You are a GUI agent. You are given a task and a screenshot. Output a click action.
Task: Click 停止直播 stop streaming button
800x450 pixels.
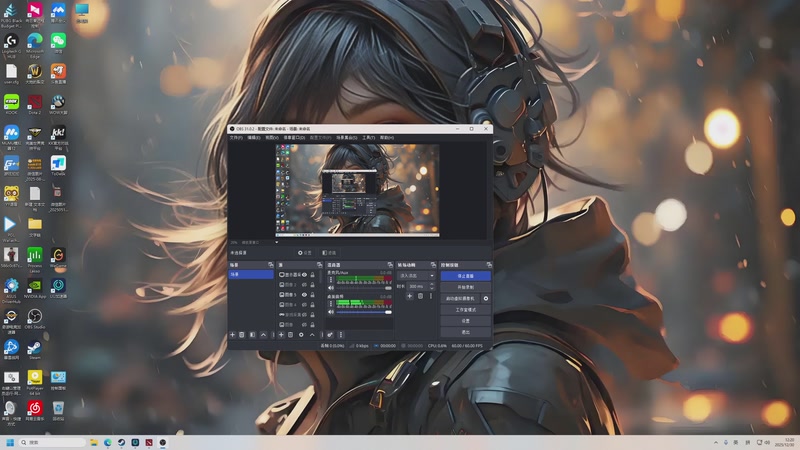[465, 276]
